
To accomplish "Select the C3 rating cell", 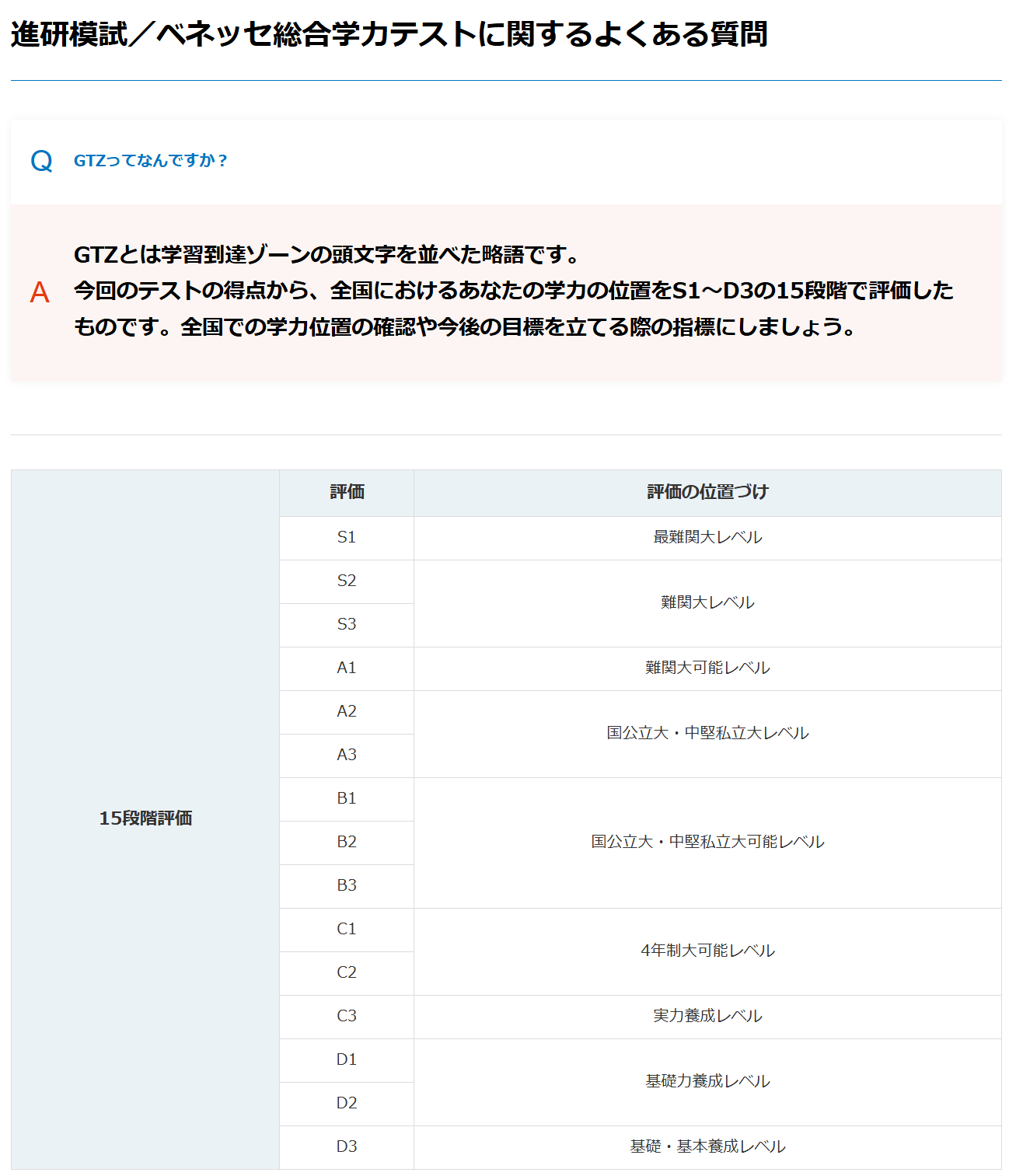I will coord(347,1016).
